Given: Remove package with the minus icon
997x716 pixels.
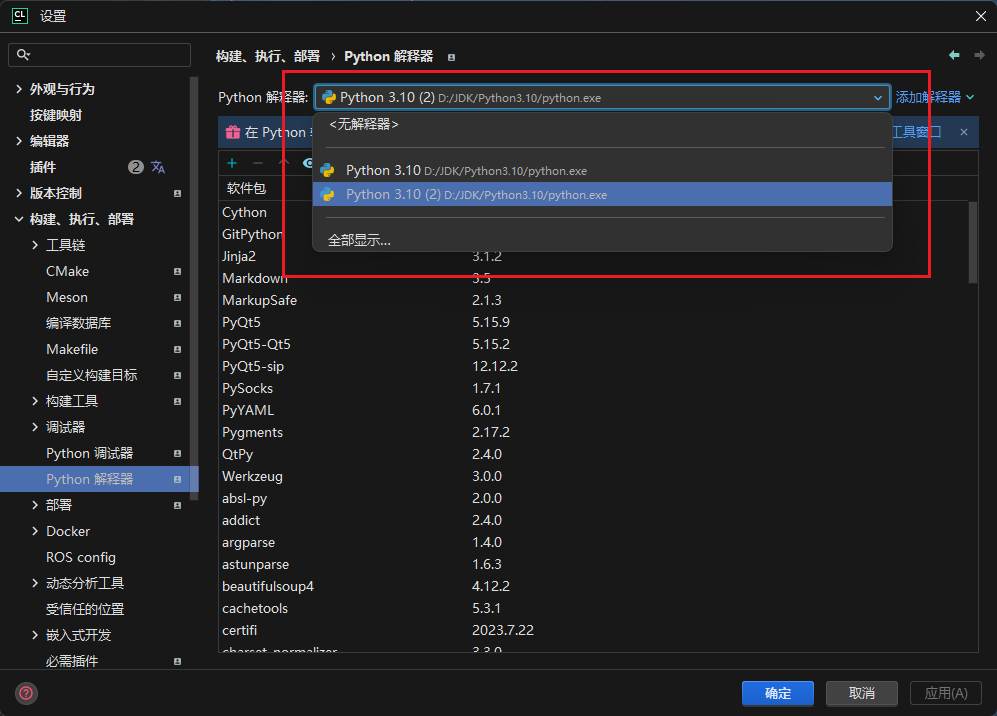Looking at the screenshot, I should pos(258,163).
